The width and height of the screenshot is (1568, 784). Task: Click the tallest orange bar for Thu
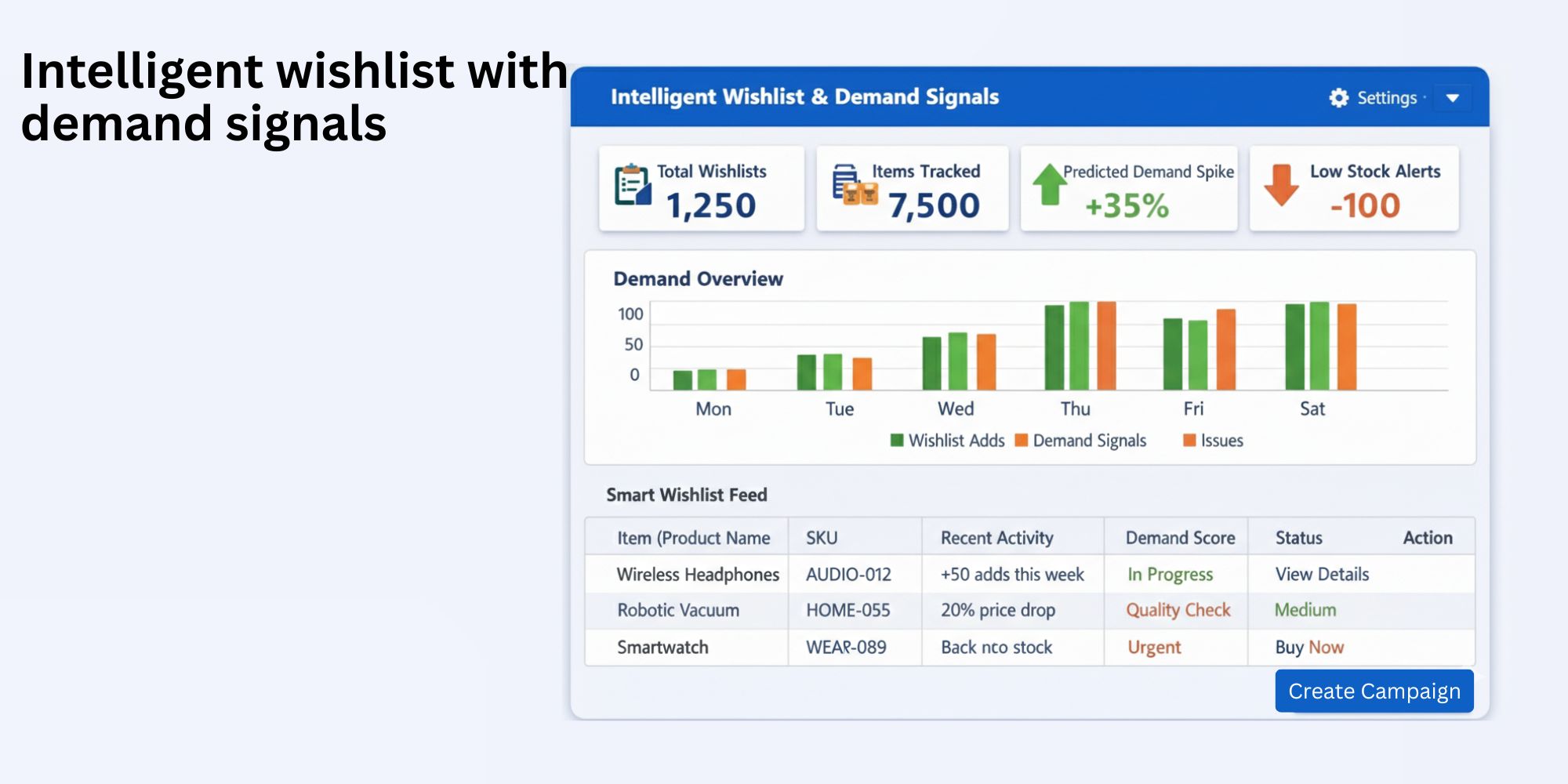tap(1106, 346)
